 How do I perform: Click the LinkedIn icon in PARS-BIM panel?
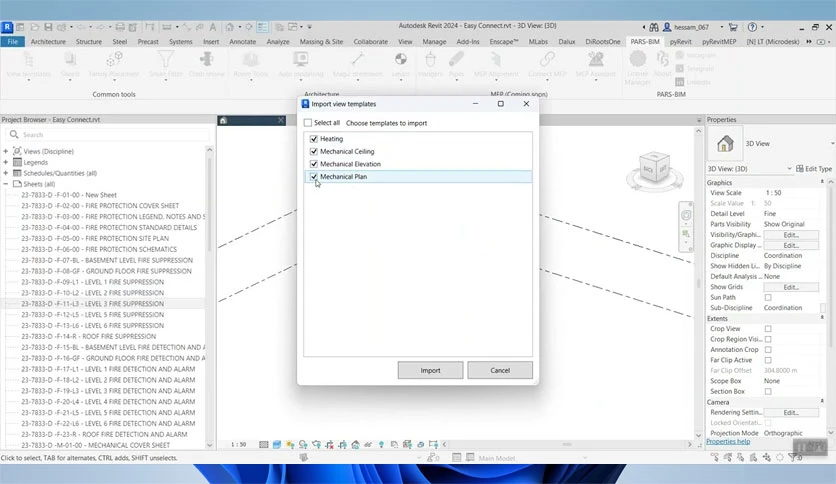680,82
